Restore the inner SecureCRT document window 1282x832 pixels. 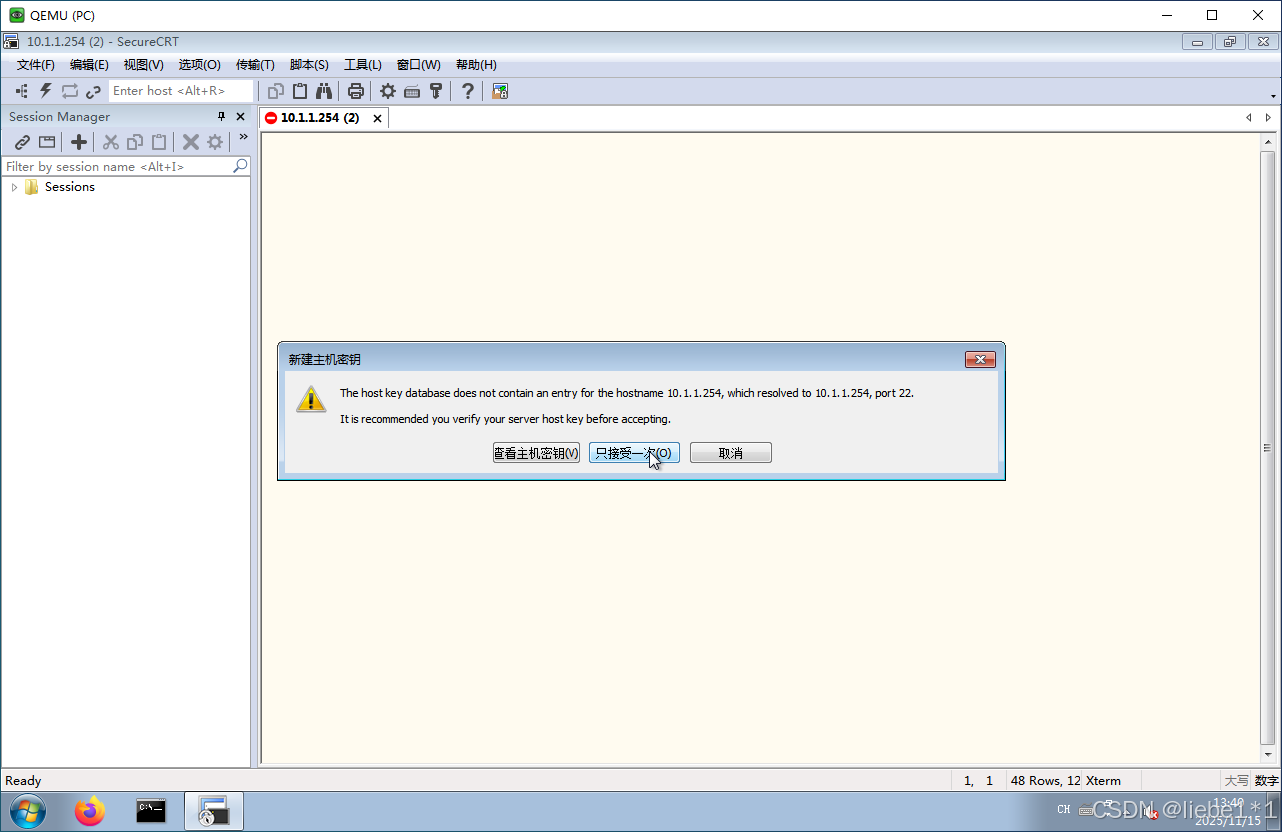tap(1229, 42)
